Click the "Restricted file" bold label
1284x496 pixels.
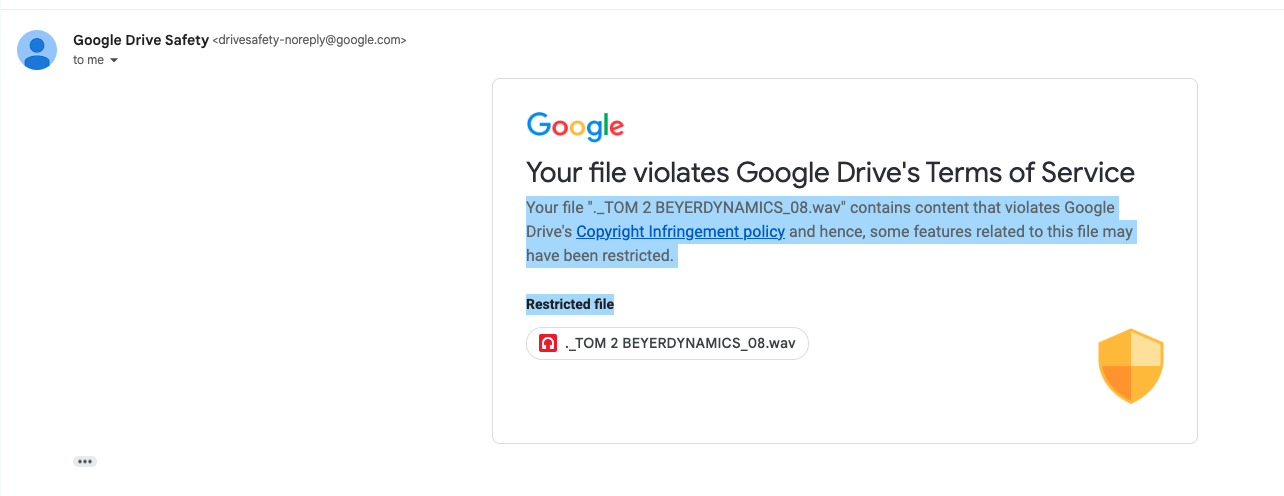[570, 304]
